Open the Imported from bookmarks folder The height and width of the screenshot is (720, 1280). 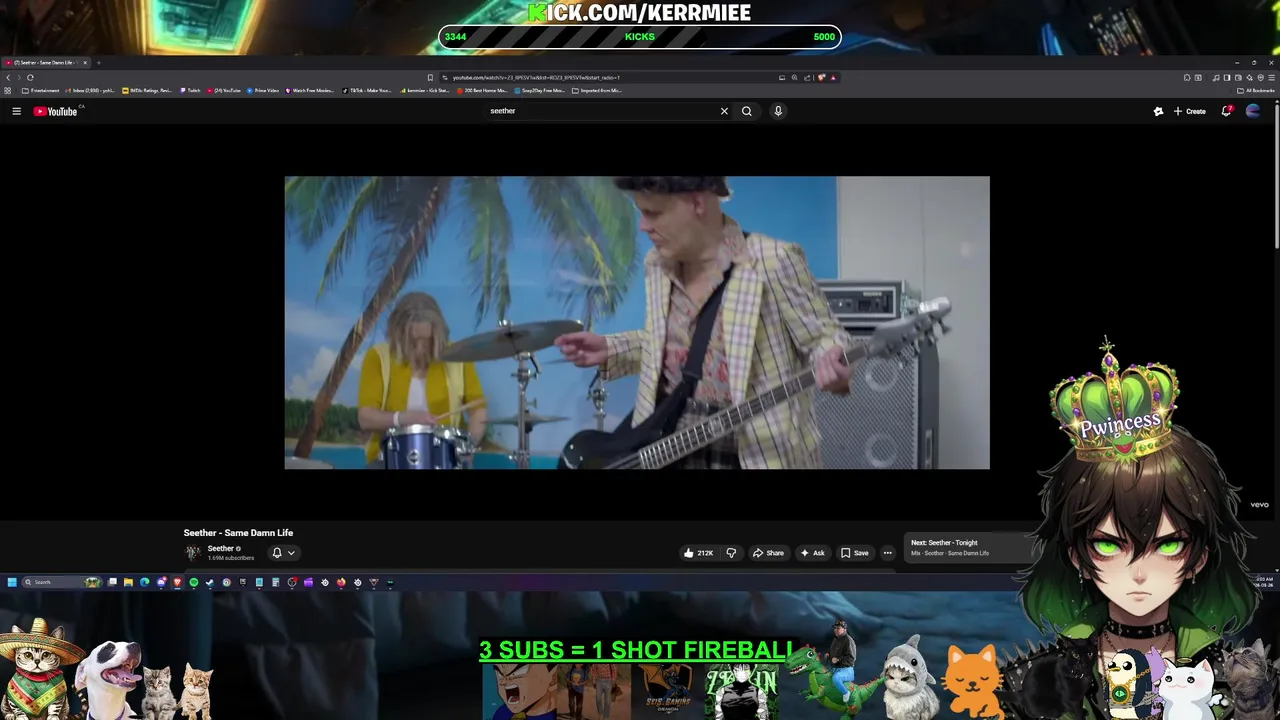coord(597,90)
